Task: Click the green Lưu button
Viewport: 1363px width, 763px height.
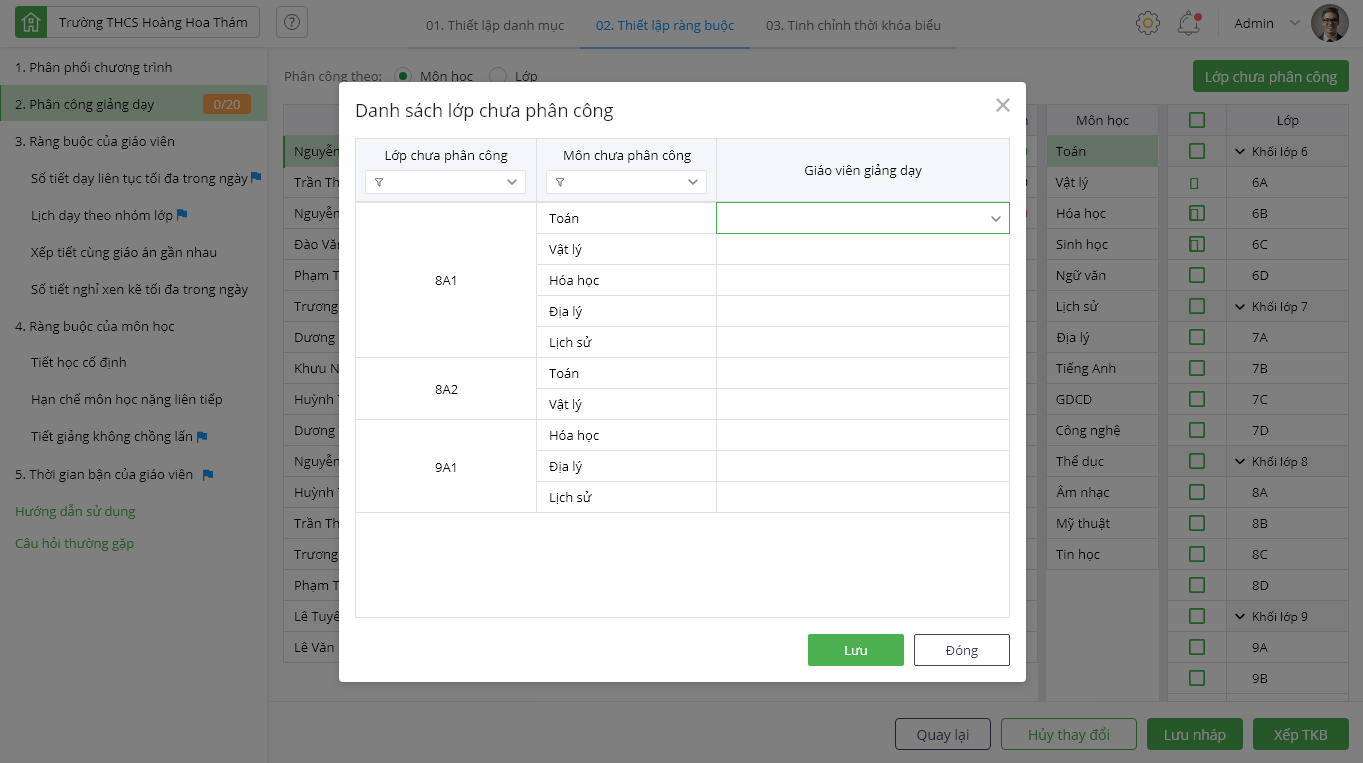Action: 855,650
